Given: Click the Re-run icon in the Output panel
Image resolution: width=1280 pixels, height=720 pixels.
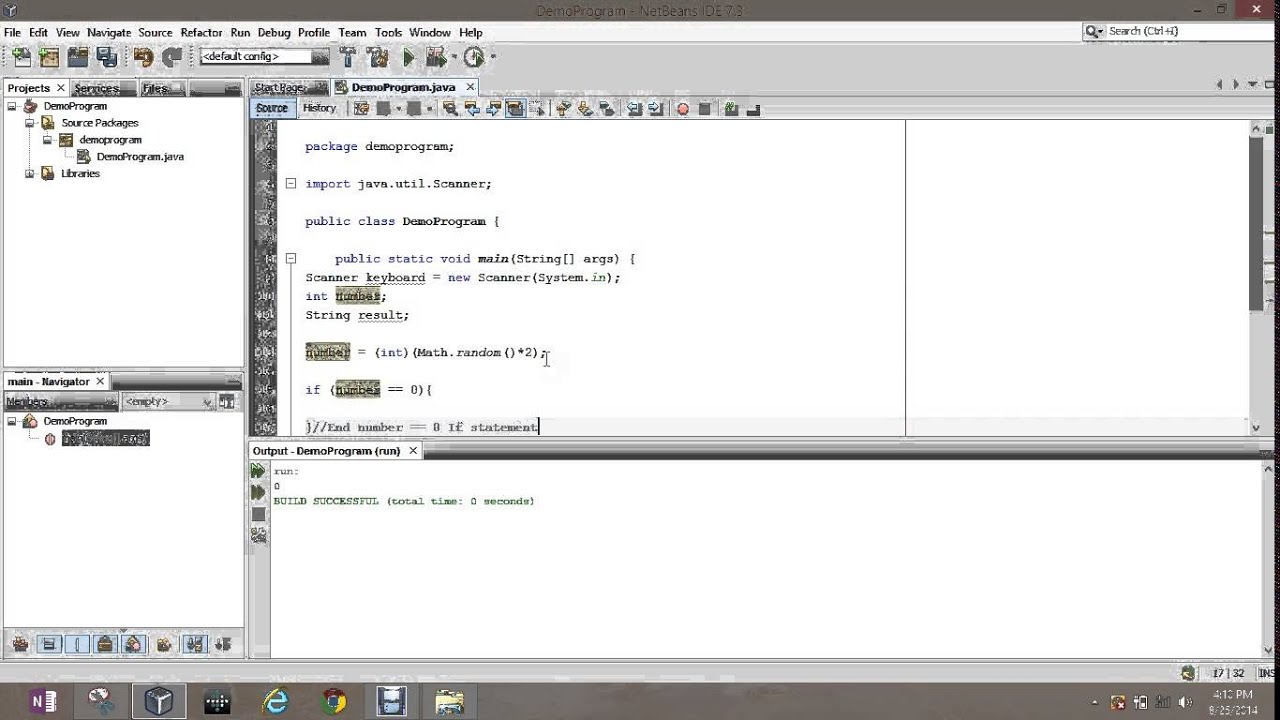Looking at the screenshot, I should (258, 471).
